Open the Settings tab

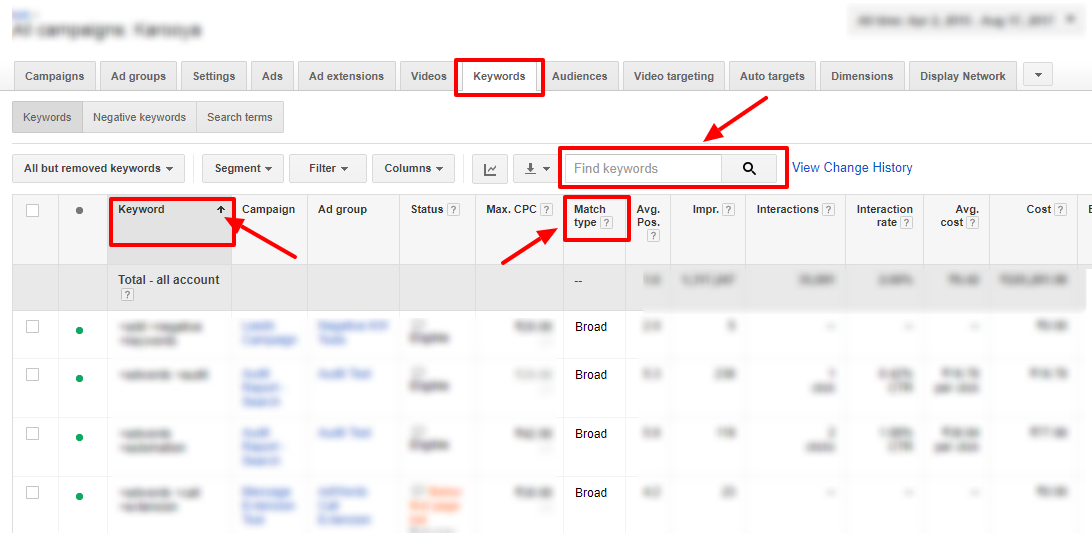point(214,76)
